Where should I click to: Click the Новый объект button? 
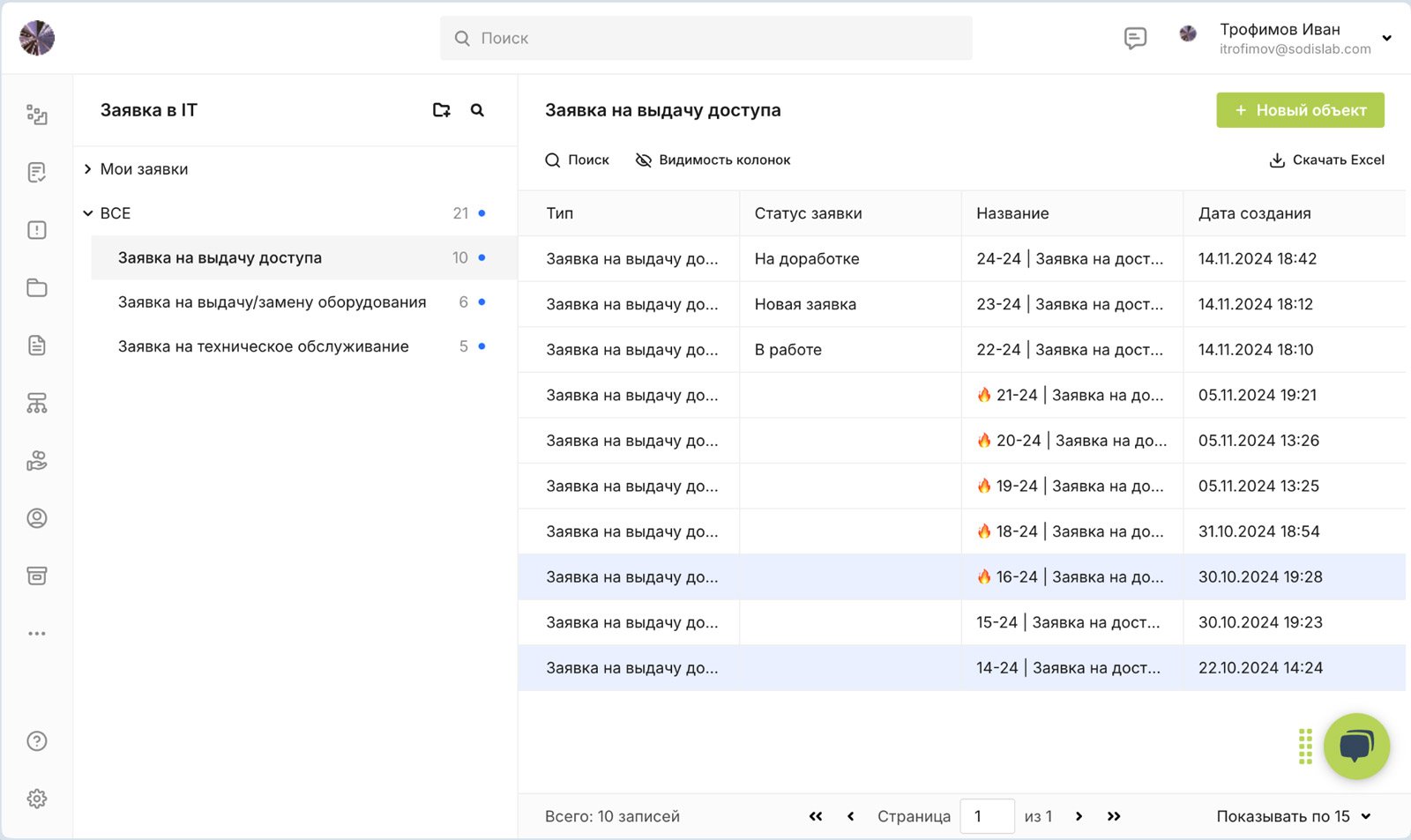click(1300, 110)
